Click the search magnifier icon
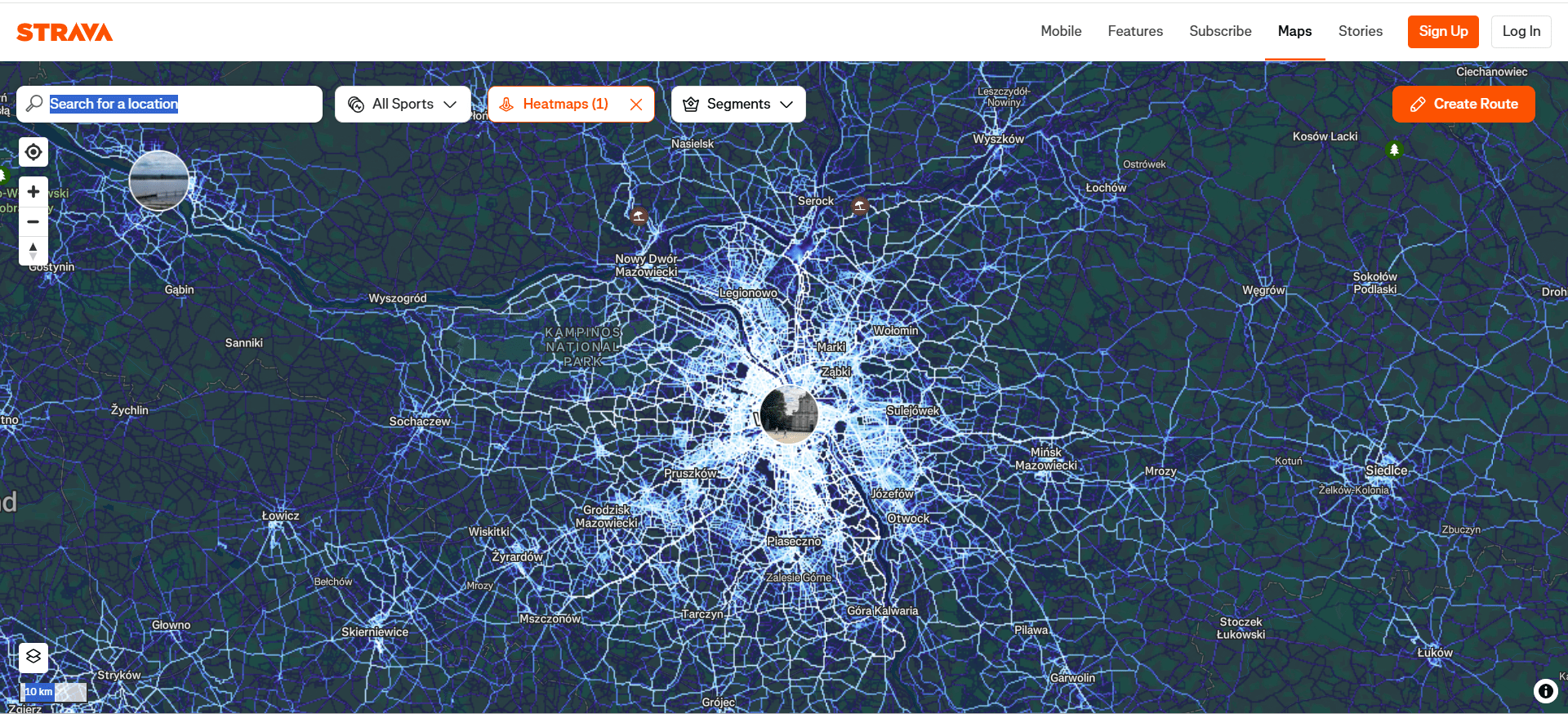Screen dimensions: 1568x714 tap(34, 104)
